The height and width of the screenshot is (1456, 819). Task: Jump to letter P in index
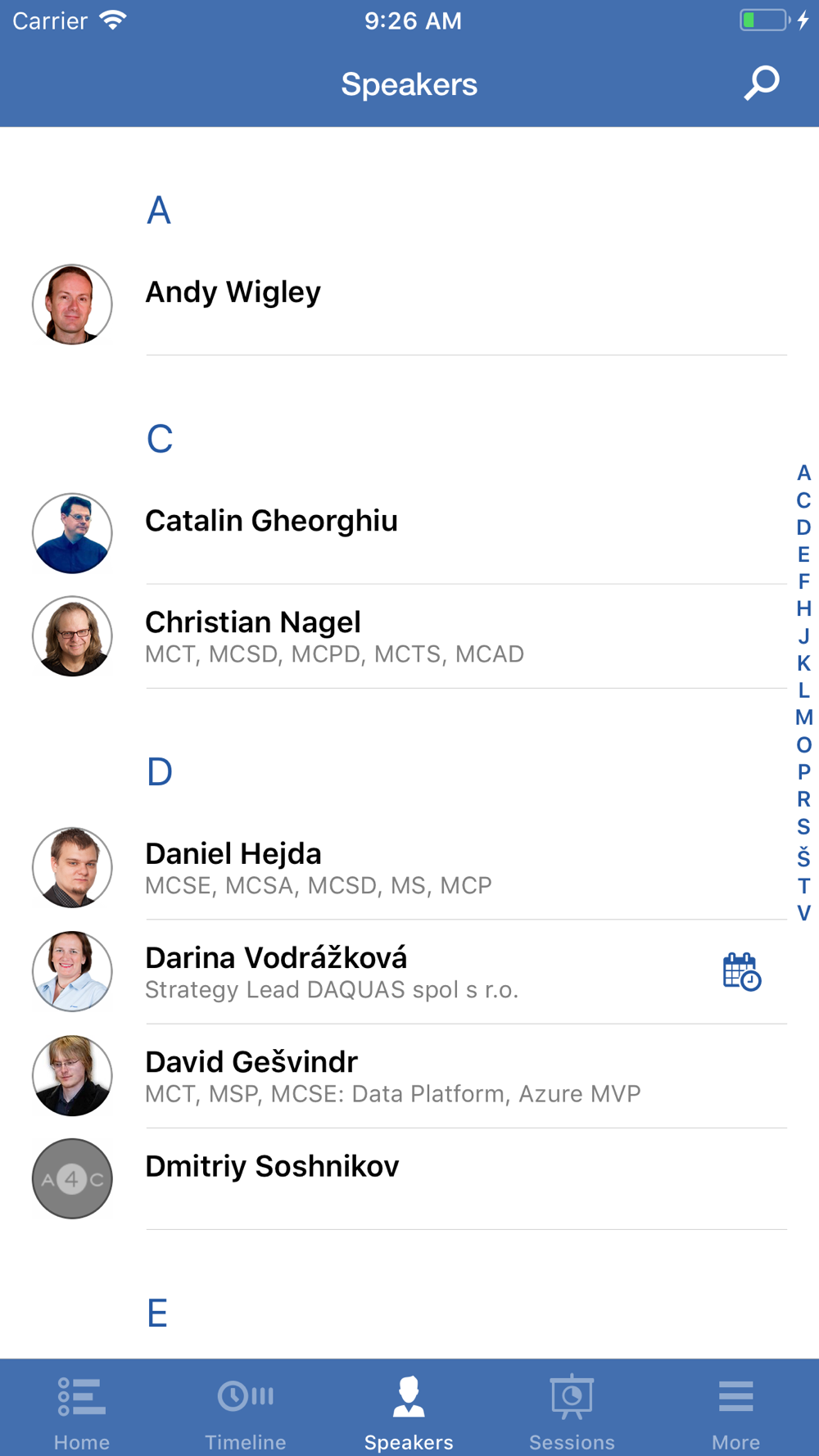click(803, 771)
